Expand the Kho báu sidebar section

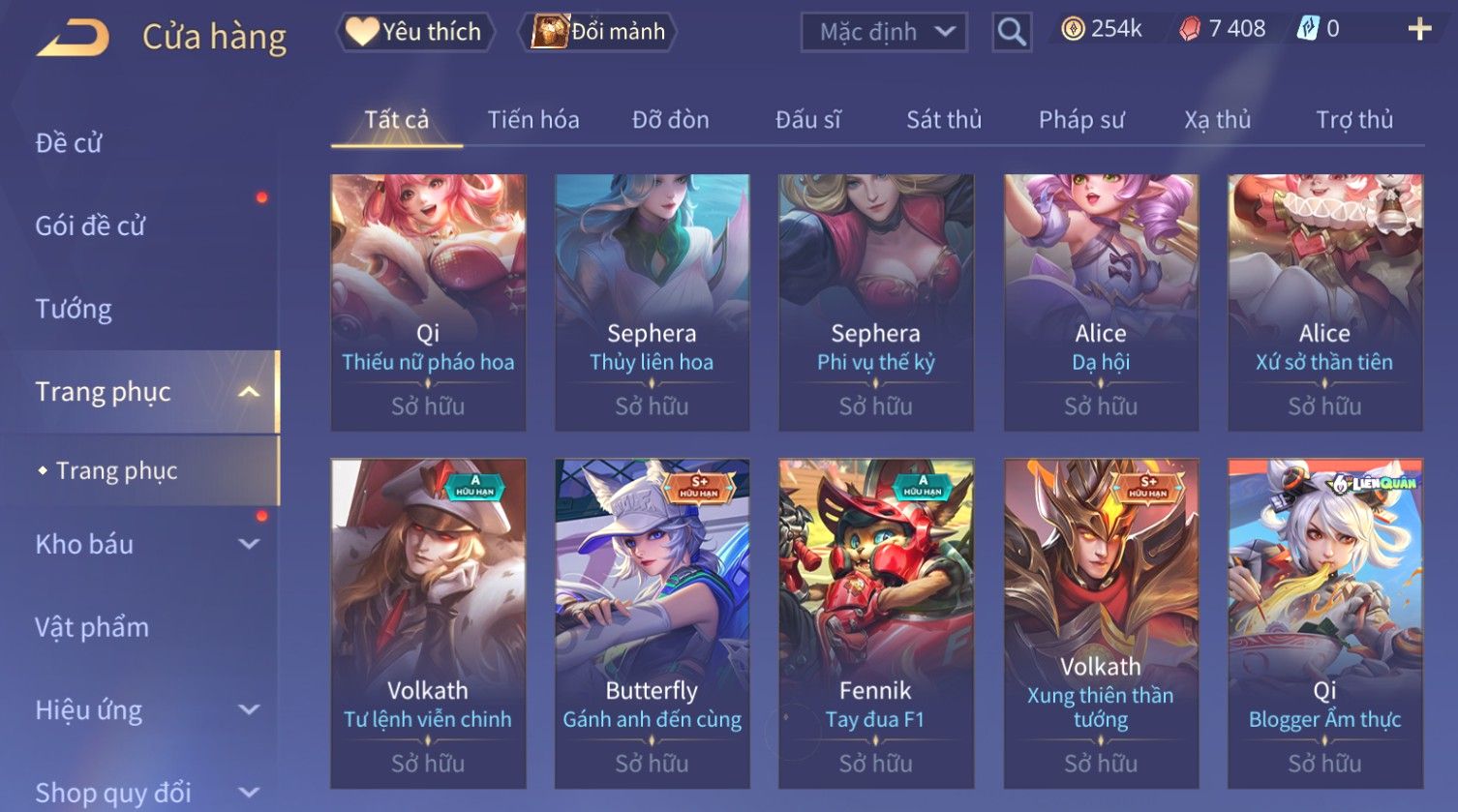click(x=249, y=544)
